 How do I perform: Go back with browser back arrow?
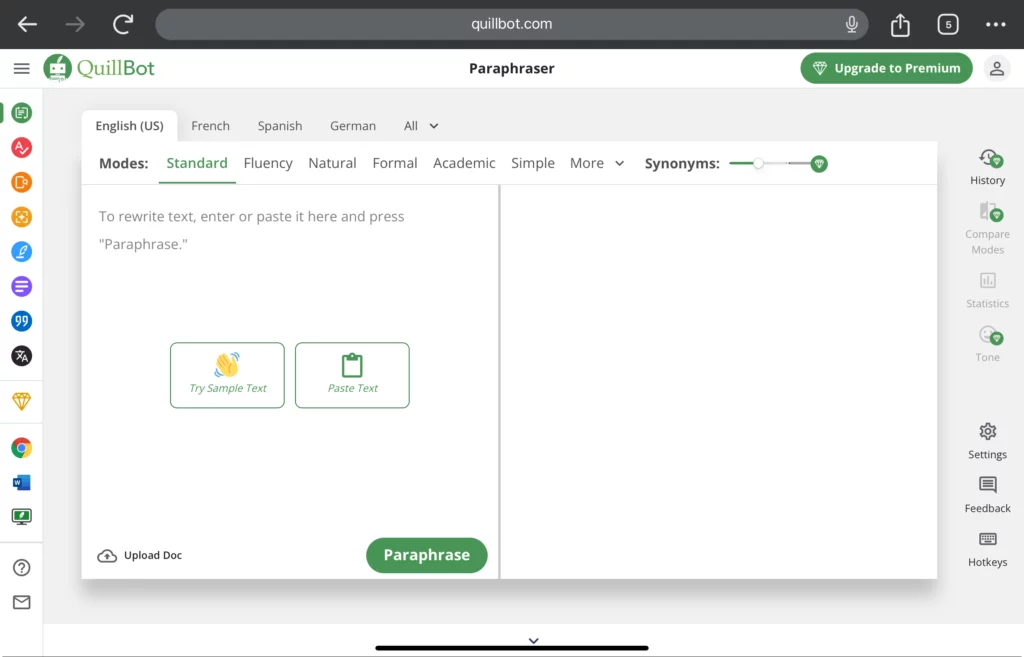click(27, 24)
